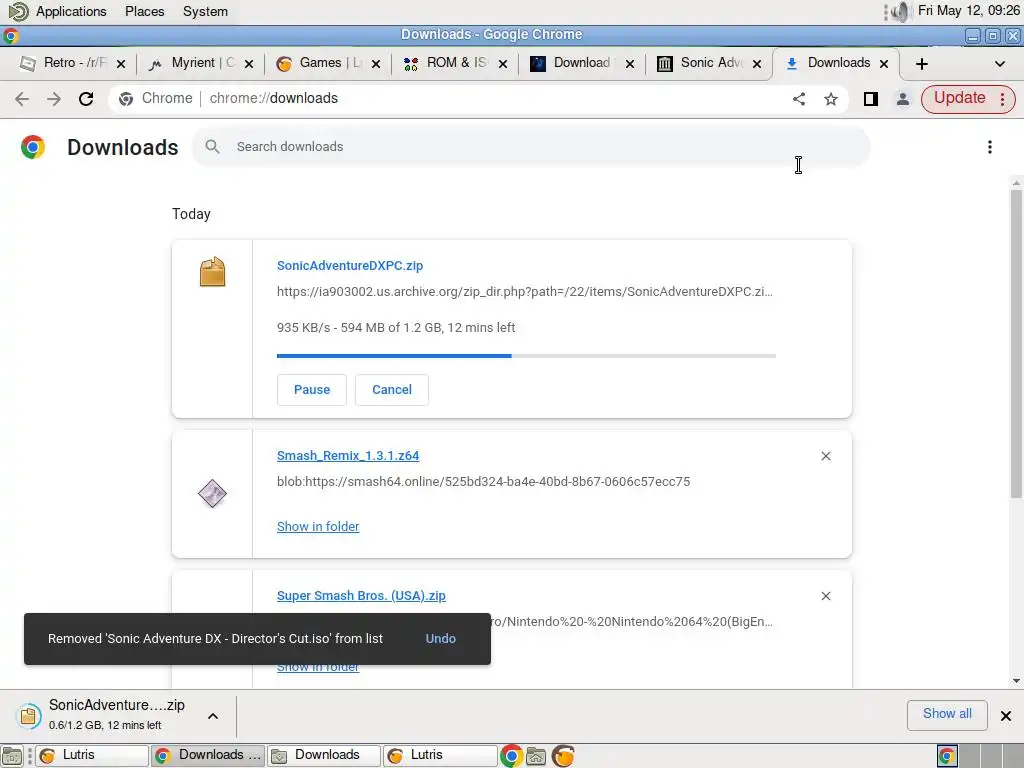Open the Downloads page more actions menu

coord(990,147)
